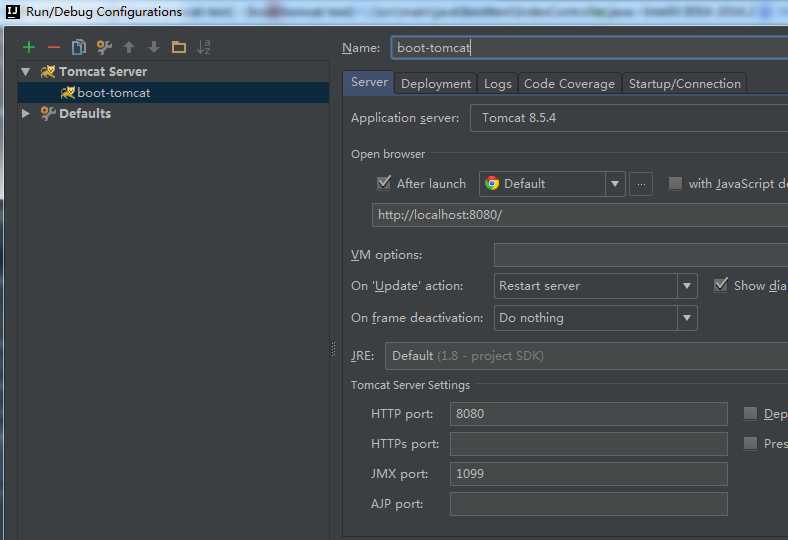This screenshot has width=788, height=540.
Task: Move configuration down with the down arrow
Action: pyautogui.click(x=154, y=47)
